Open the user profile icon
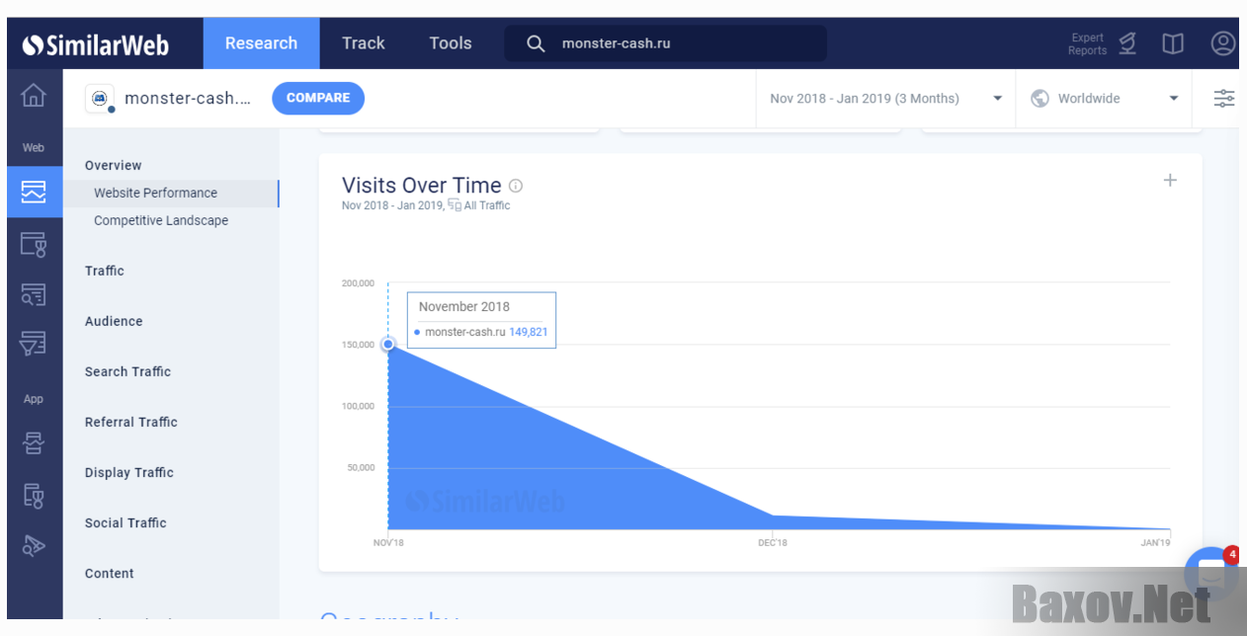The image size is (1247, 636). 1223,43
